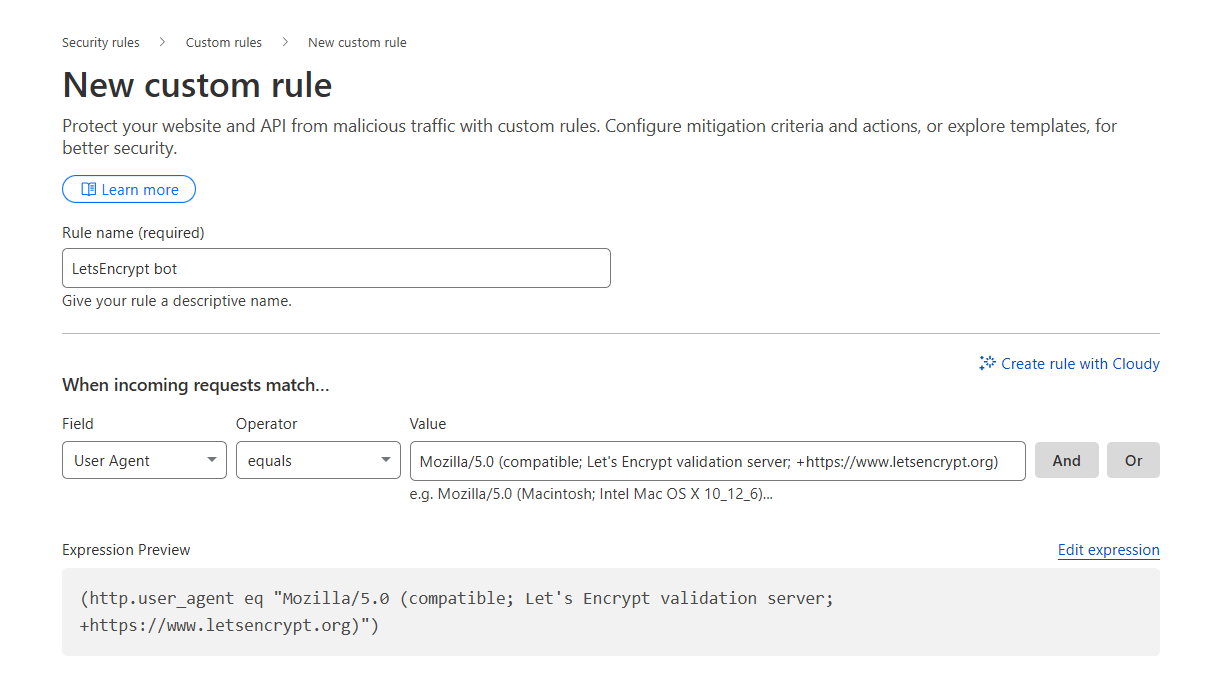Click the Rule name (required) label
This screenshot has width=1220, height=686.
tap(133, 233)
